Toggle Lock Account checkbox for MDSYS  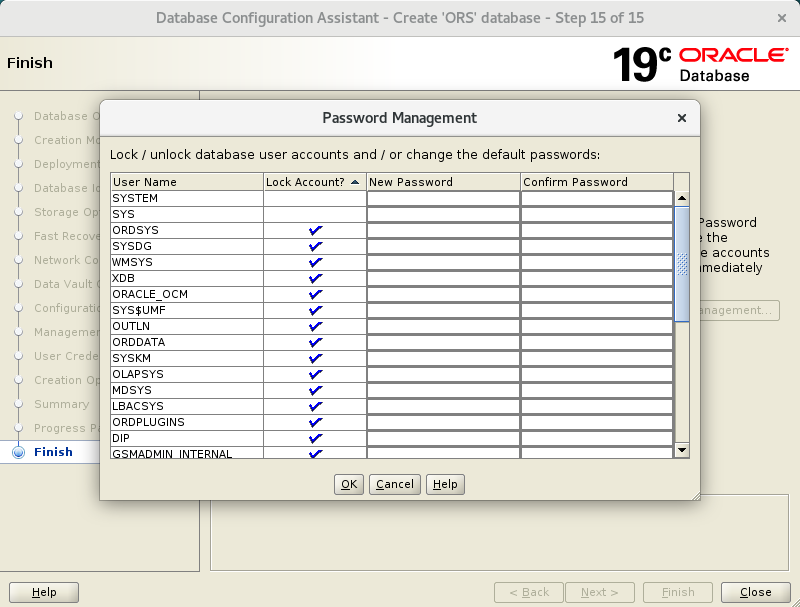click(315, 390)
